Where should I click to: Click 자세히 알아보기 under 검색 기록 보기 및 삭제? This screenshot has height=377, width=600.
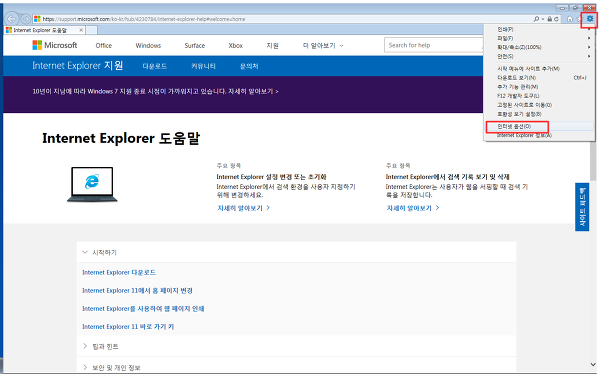click(412, 208)
